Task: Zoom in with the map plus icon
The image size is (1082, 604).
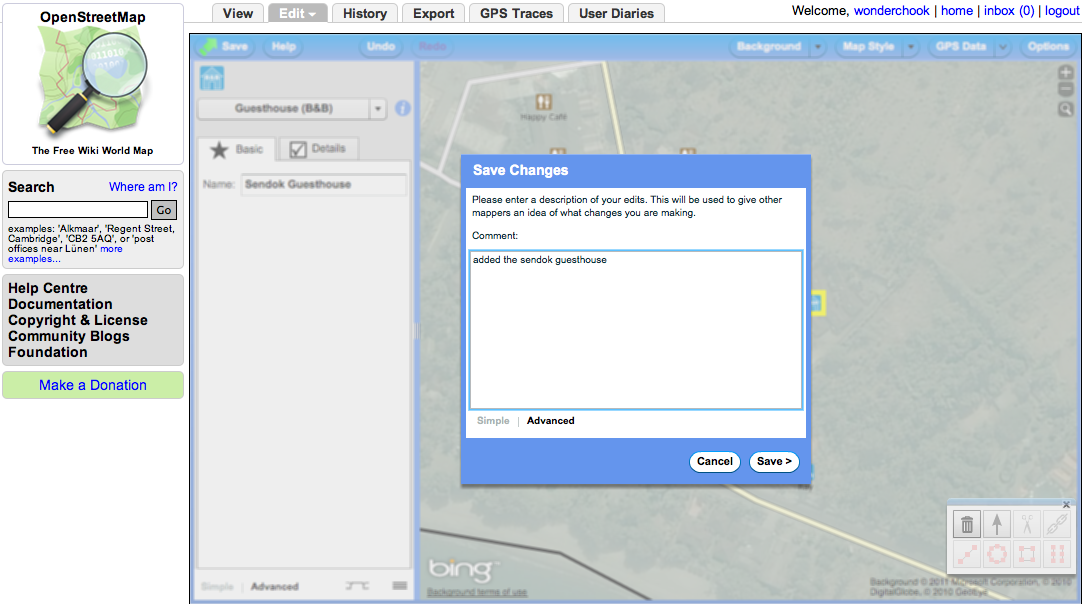Action: pos(1065,72)
